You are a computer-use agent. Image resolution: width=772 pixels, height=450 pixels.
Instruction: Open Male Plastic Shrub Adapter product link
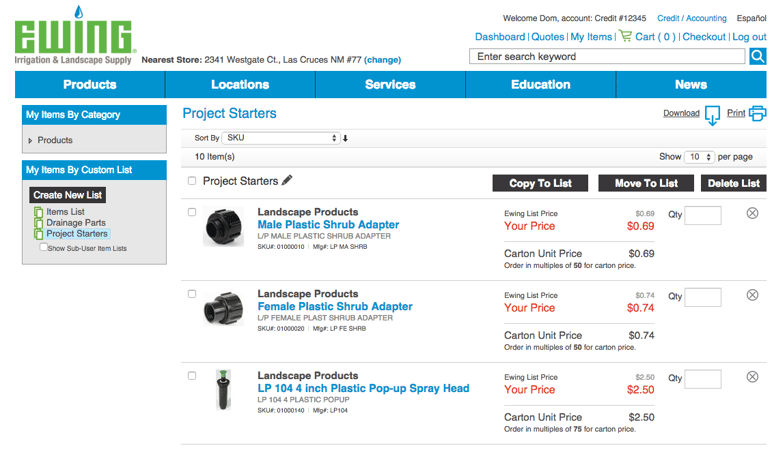click(x=328, y=225)
